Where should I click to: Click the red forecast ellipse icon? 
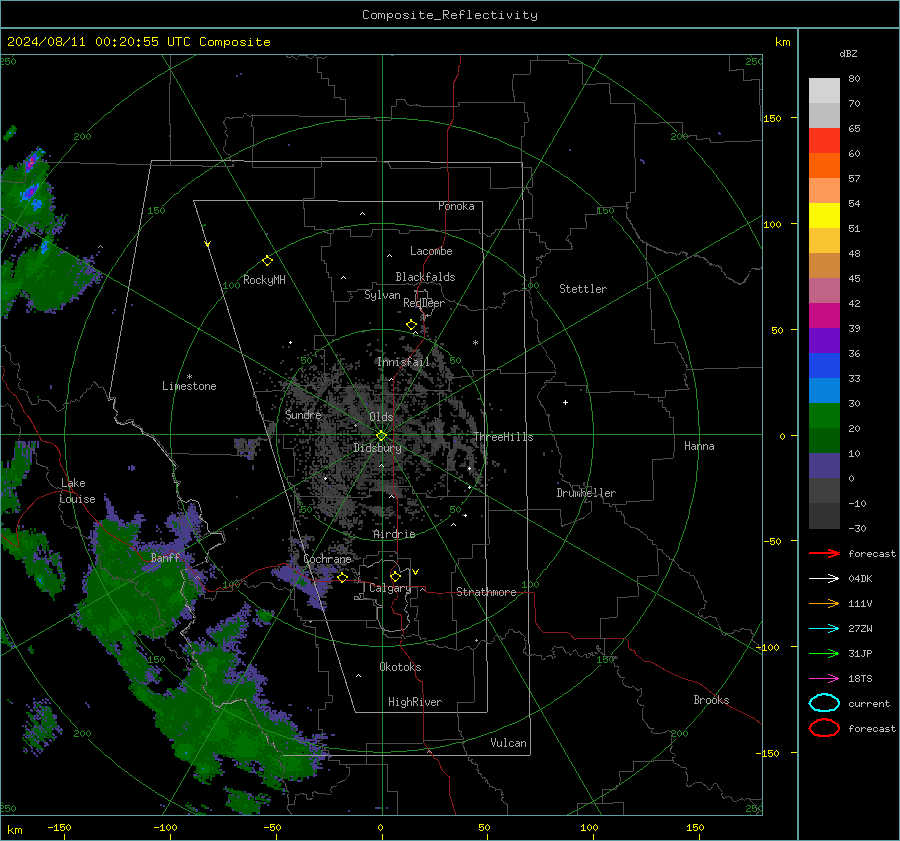click(x=824, y=728)
